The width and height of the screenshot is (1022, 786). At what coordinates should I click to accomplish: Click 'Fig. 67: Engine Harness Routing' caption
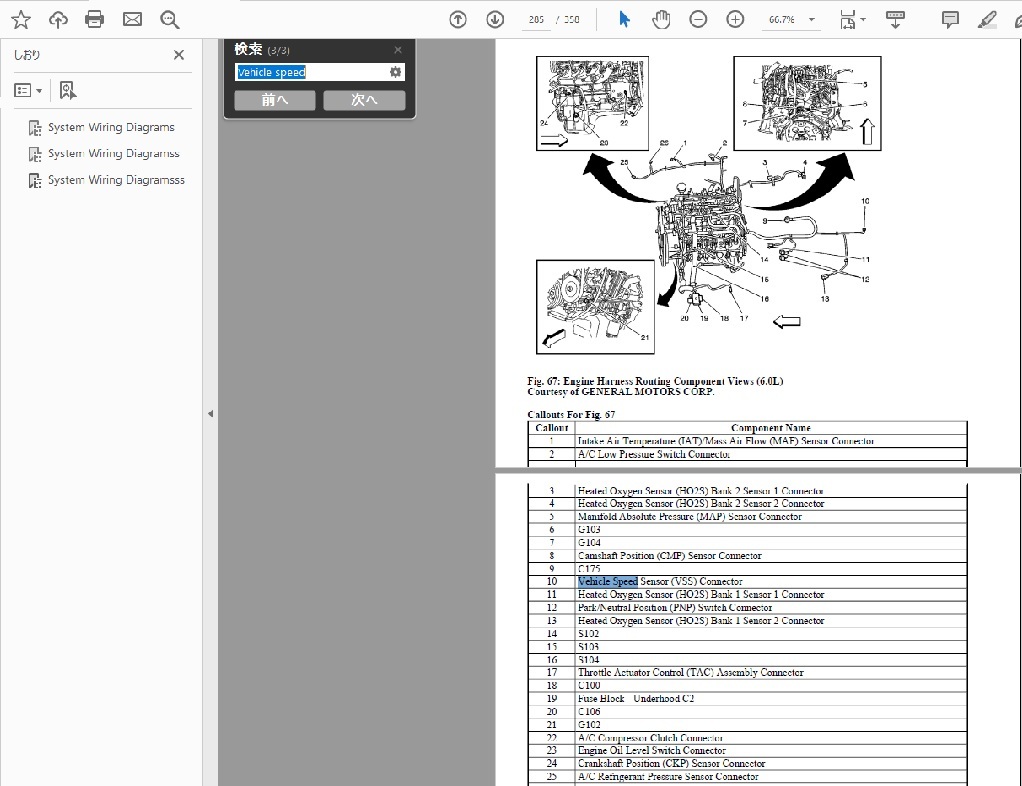655,381
